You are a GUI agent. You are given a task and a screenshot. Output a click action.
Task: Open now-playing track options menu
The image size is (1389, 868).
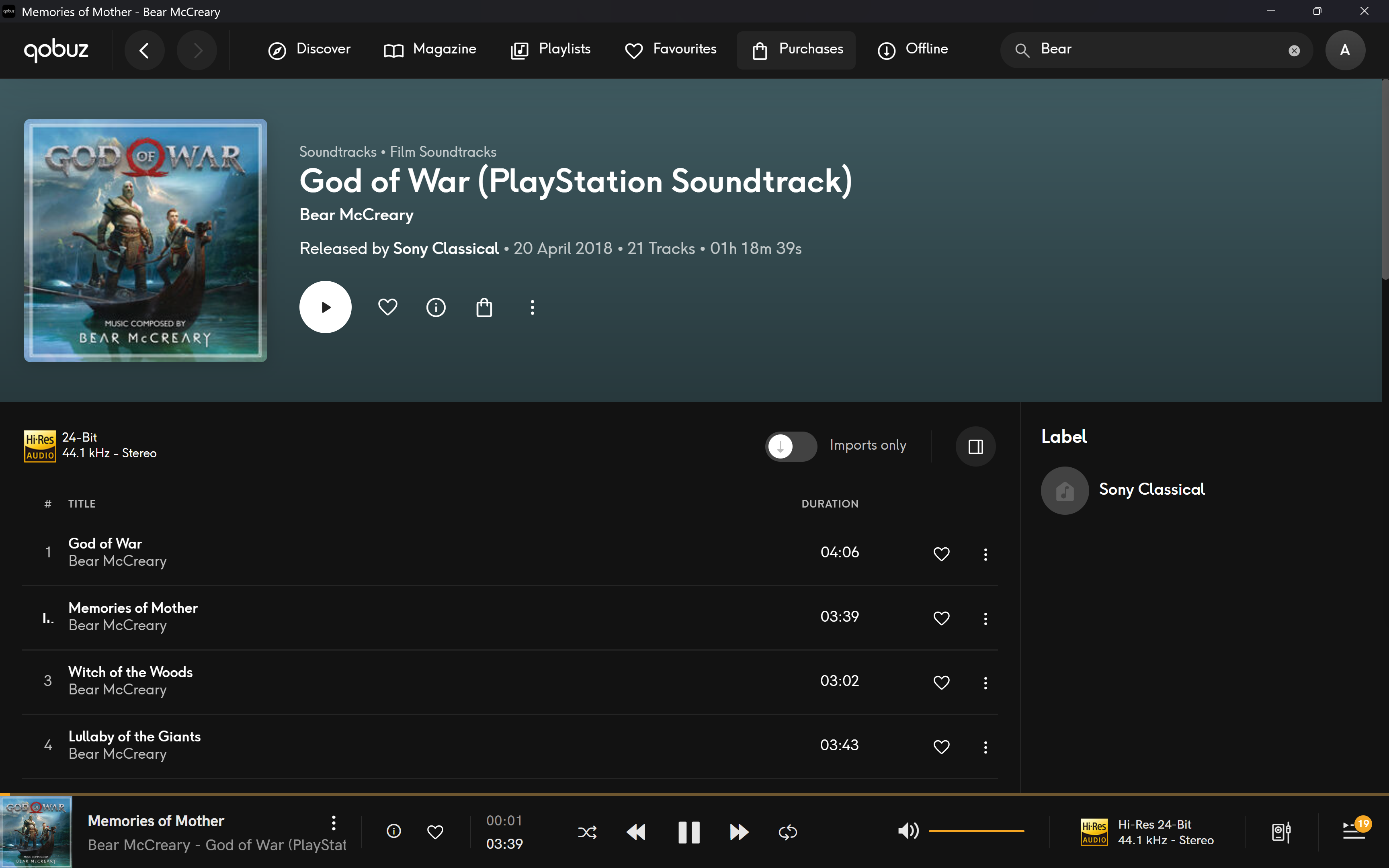click(334, 823)
